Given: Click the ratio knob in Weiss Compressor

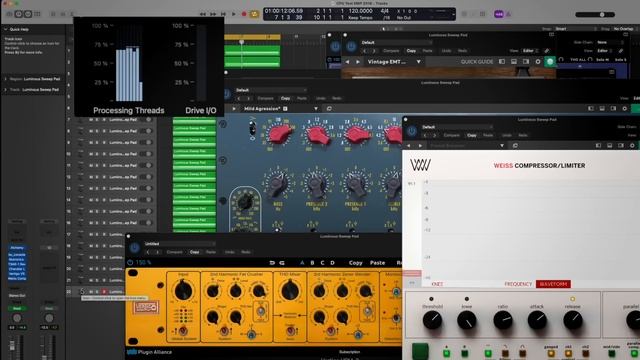Looking at the screenshot, I should [503, 320].
